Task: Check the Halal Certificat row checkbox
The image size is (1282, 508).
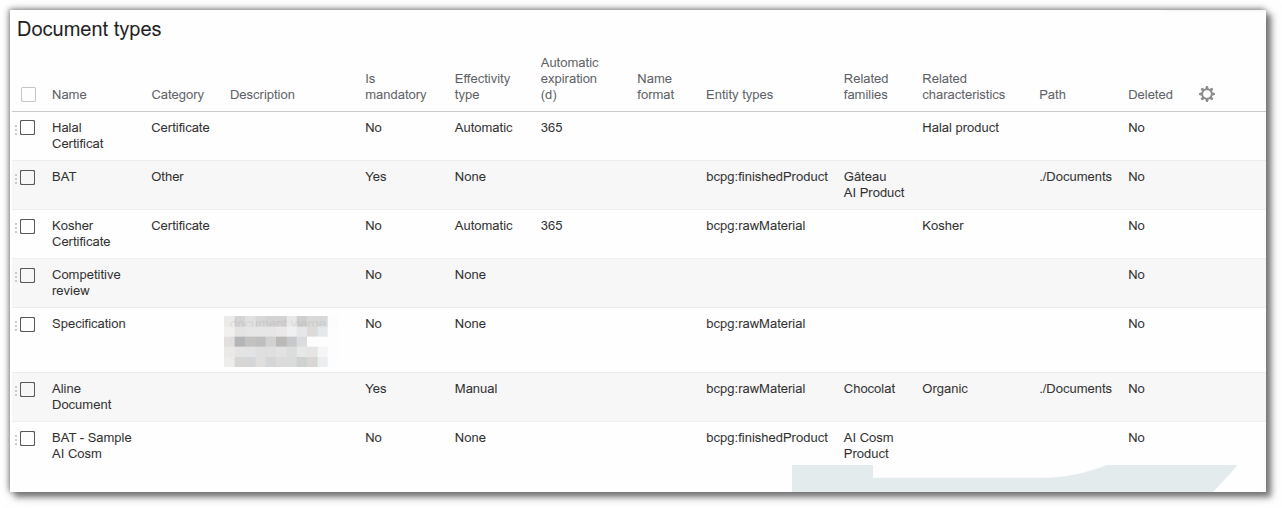Action: point(28,128)
